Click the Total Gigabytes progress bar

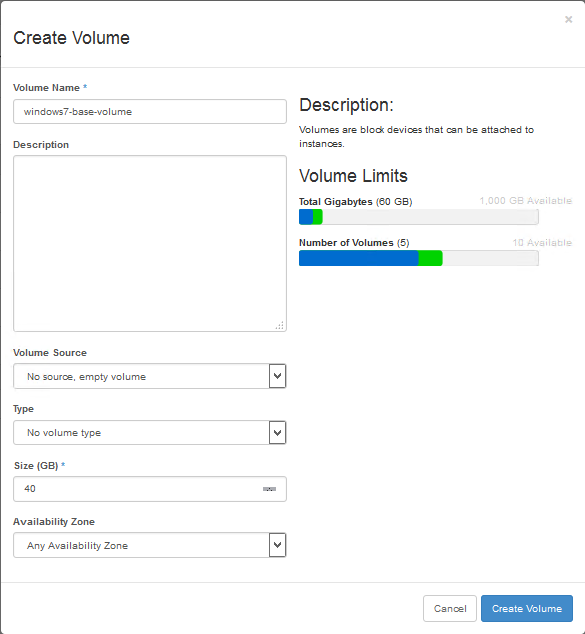click(418, 217)
